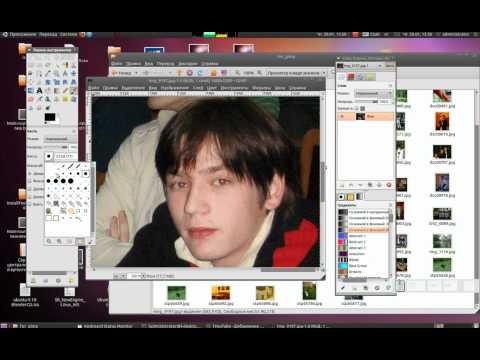Select Blue Green gradient in list
The image size is (480, 360).
coord(363,266)
